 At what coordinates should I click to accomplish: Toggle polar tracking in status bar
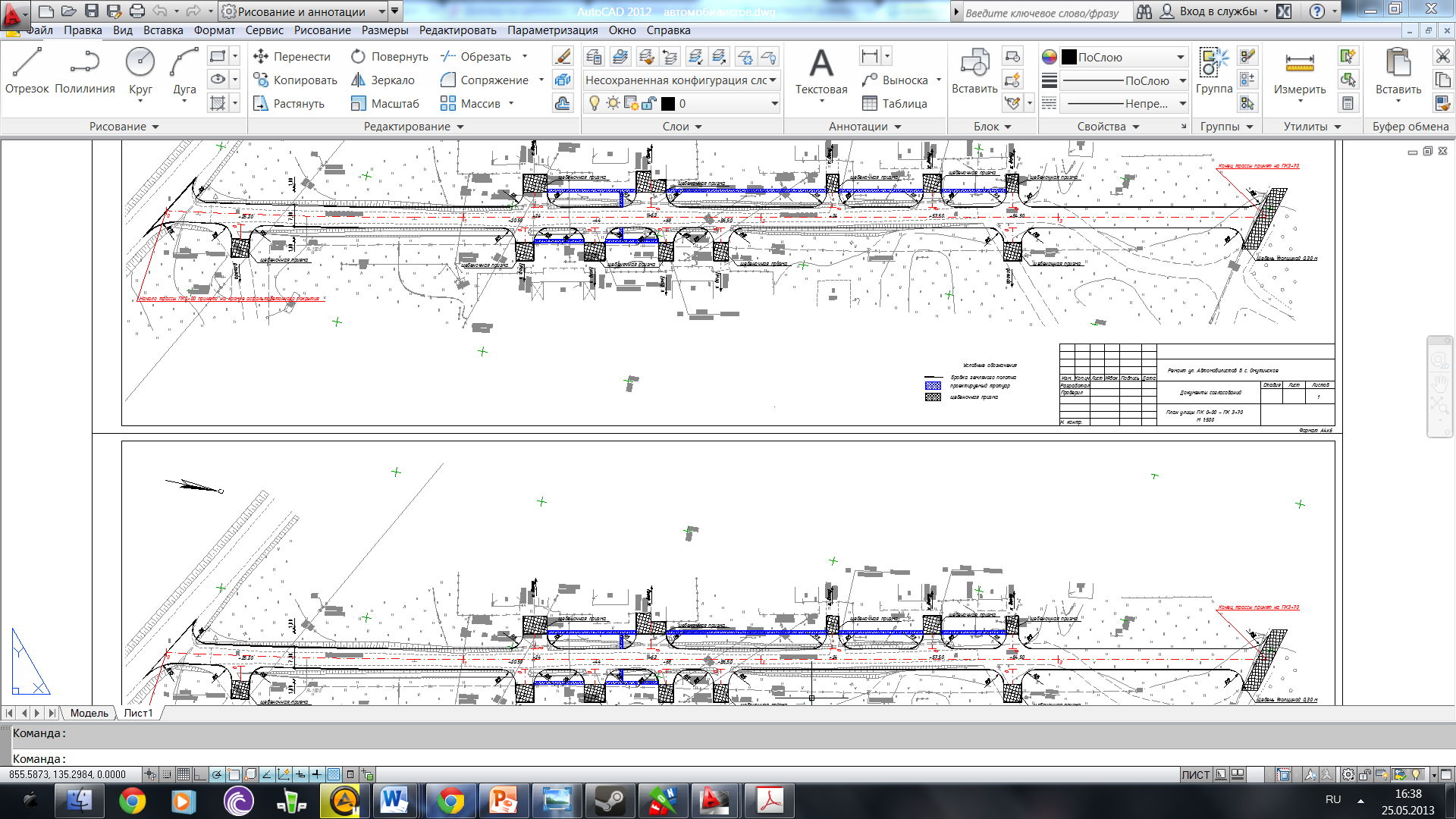[217, 775]
